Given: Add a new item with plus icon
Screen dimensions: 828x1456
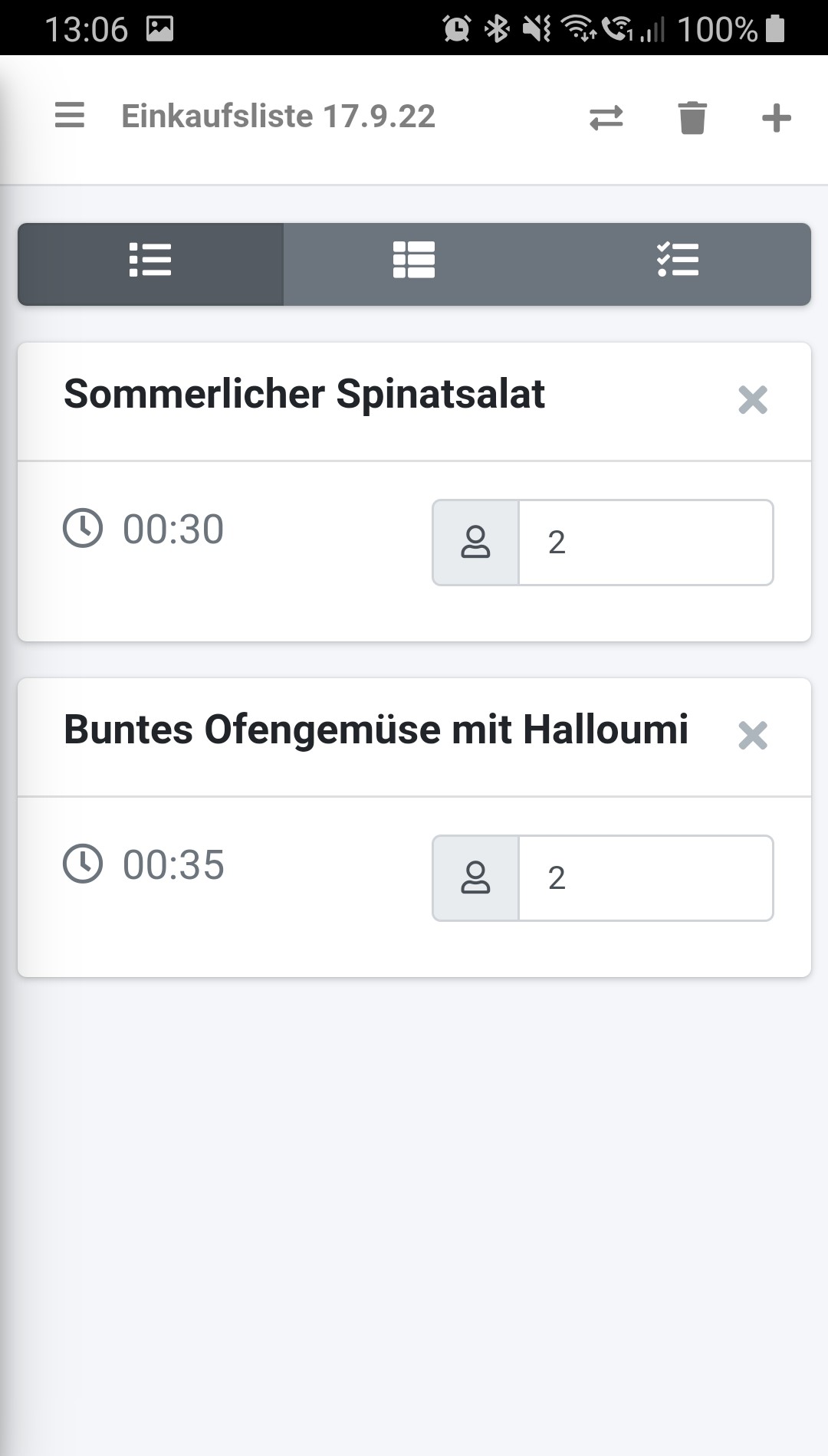Looking at the screenshot, I should [776, 118].
